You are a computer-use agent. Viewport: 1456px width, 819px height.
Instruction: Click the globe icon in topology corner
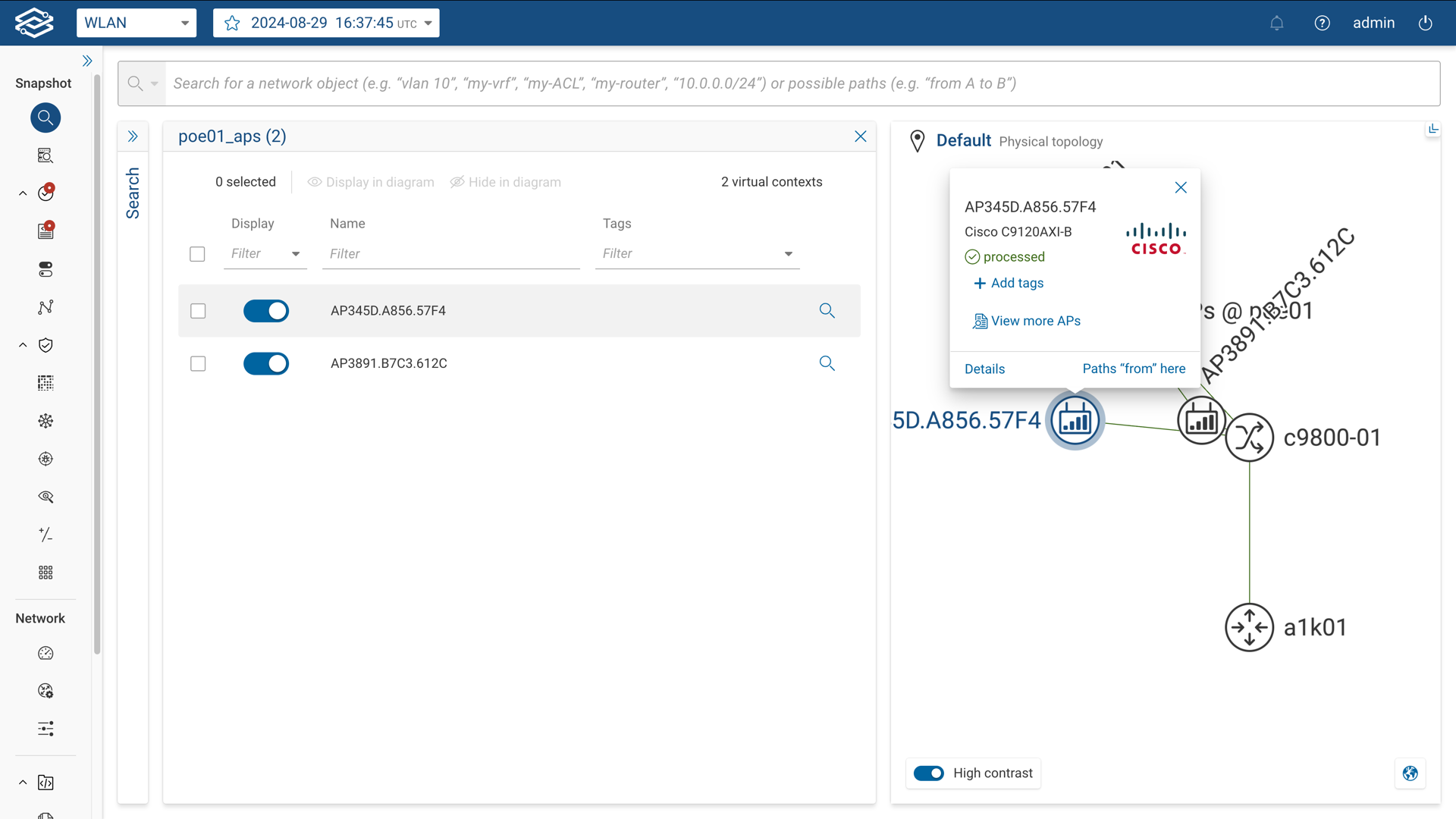[1410, 773]
